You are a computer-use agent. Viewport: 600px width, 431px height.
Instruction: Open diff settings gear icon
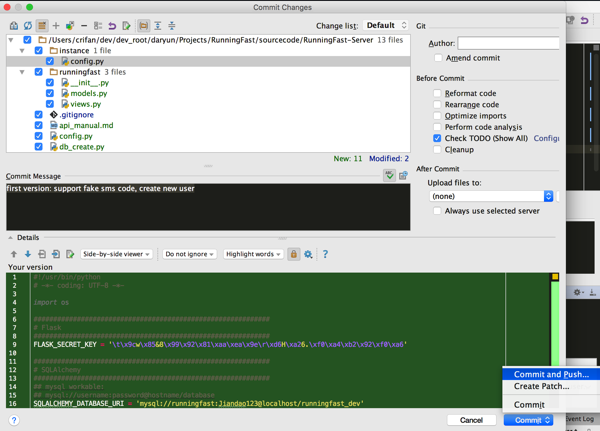click(x=308, y=255)
